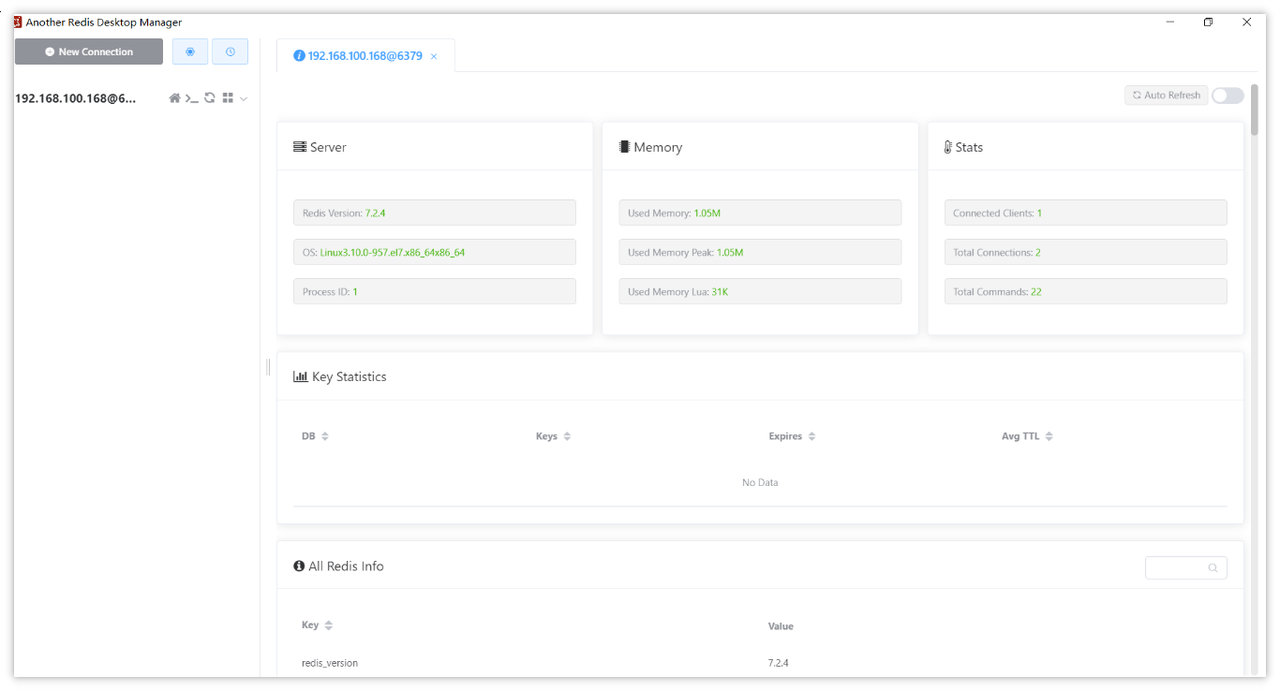Click the Auto Refresh label button

(x=1166, y=96)
